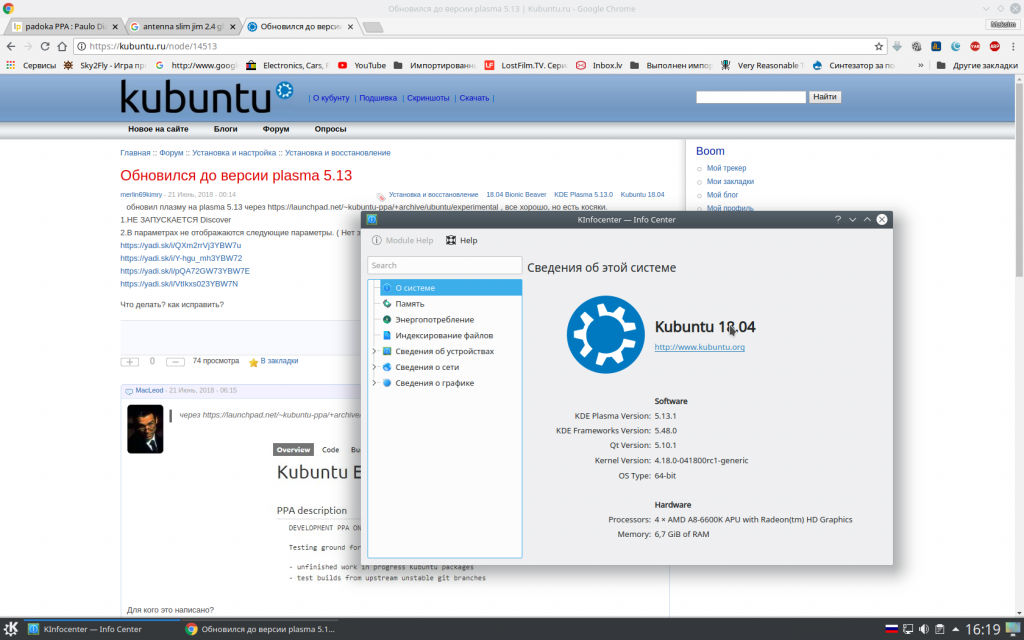Open MacLeod's avatar picture
Viewport: 1024px width, 640px height.
[145, 429]
